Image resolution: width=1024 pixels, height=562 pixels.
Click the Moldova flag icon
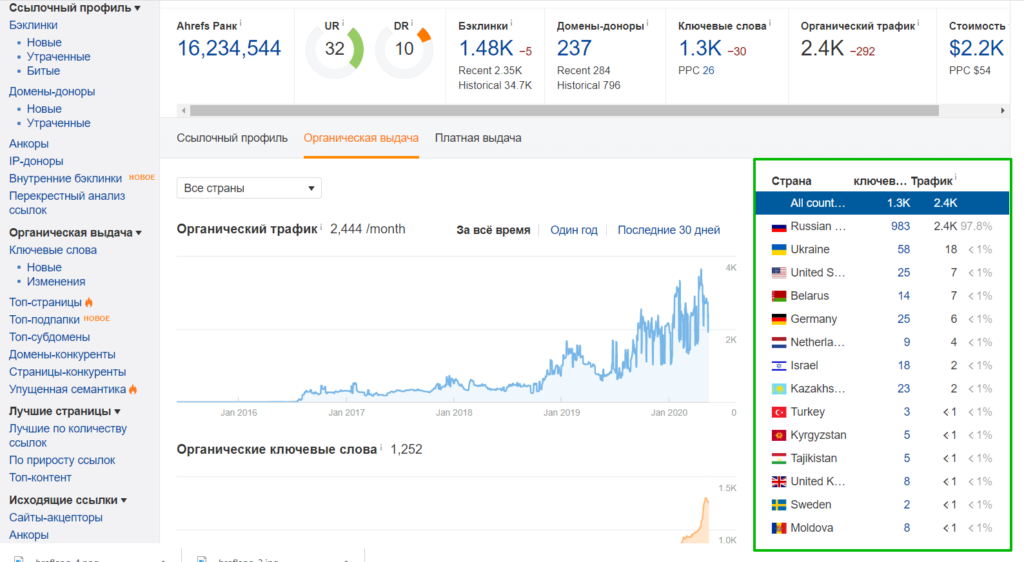[778, 528]
